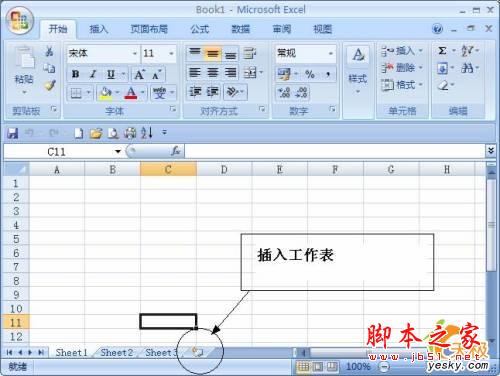This screenshot has height=376, width=500.
Task: Expand the formula bar
Action: [490, 151]
